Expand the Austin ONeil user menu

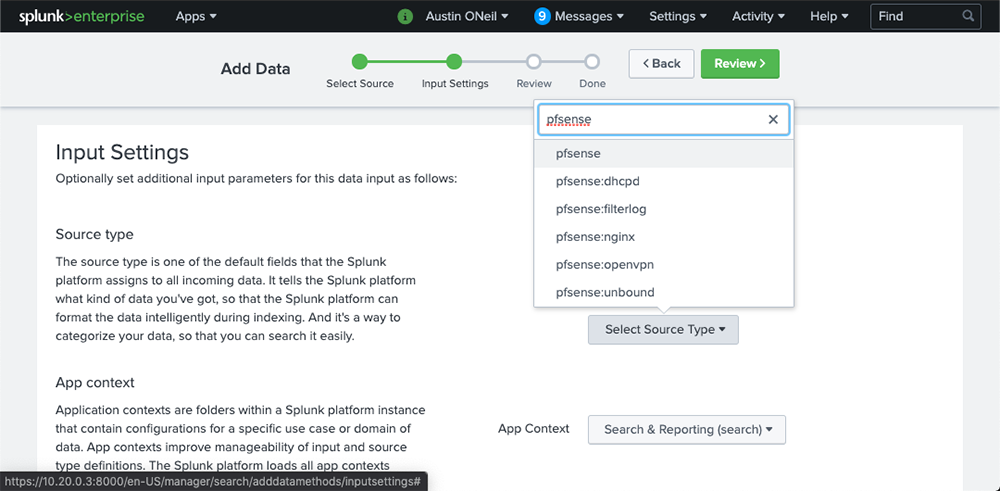(467, 16)
